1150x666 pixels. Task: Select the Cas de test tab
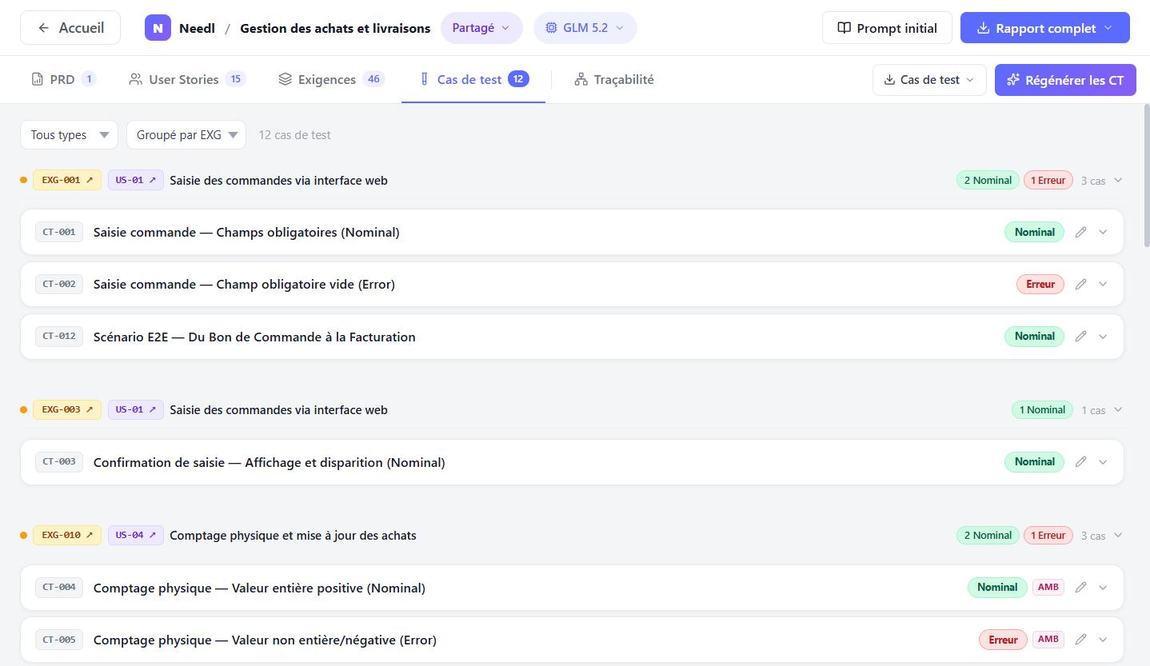point(473,79)
